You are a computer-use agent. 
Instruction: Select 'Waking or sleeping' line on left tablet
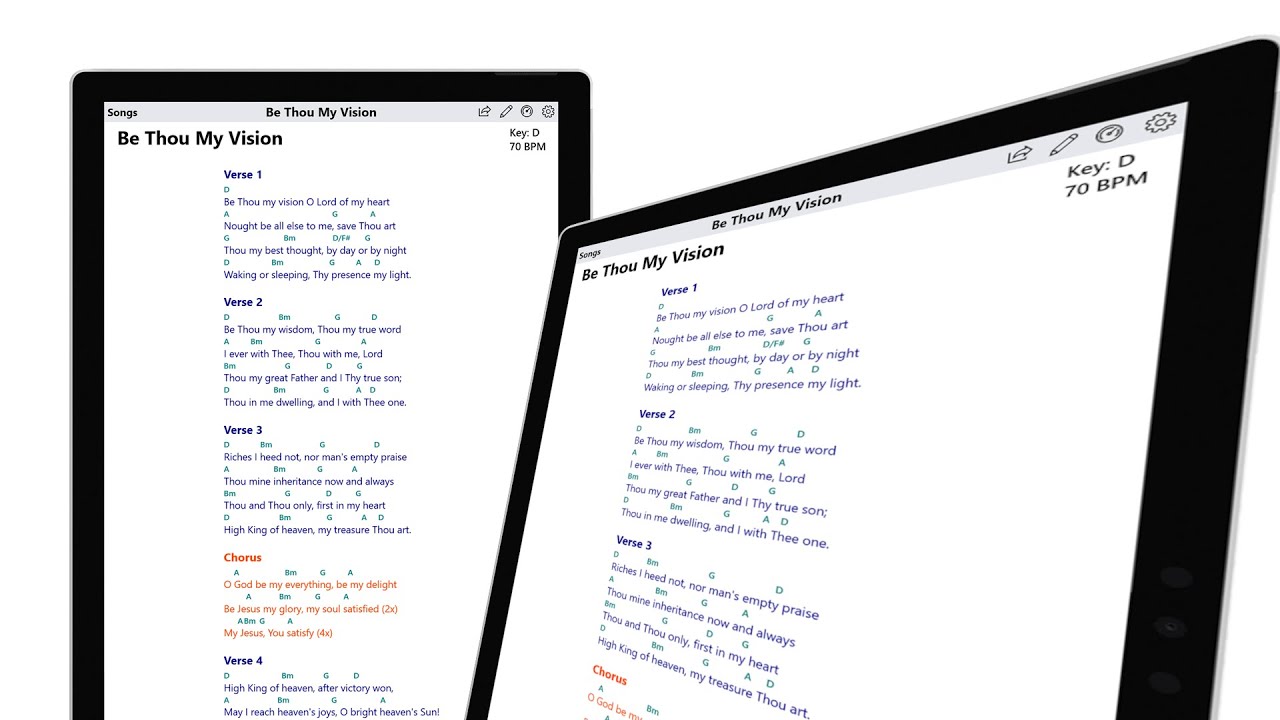pyautogui.click(x=317, y=275)
